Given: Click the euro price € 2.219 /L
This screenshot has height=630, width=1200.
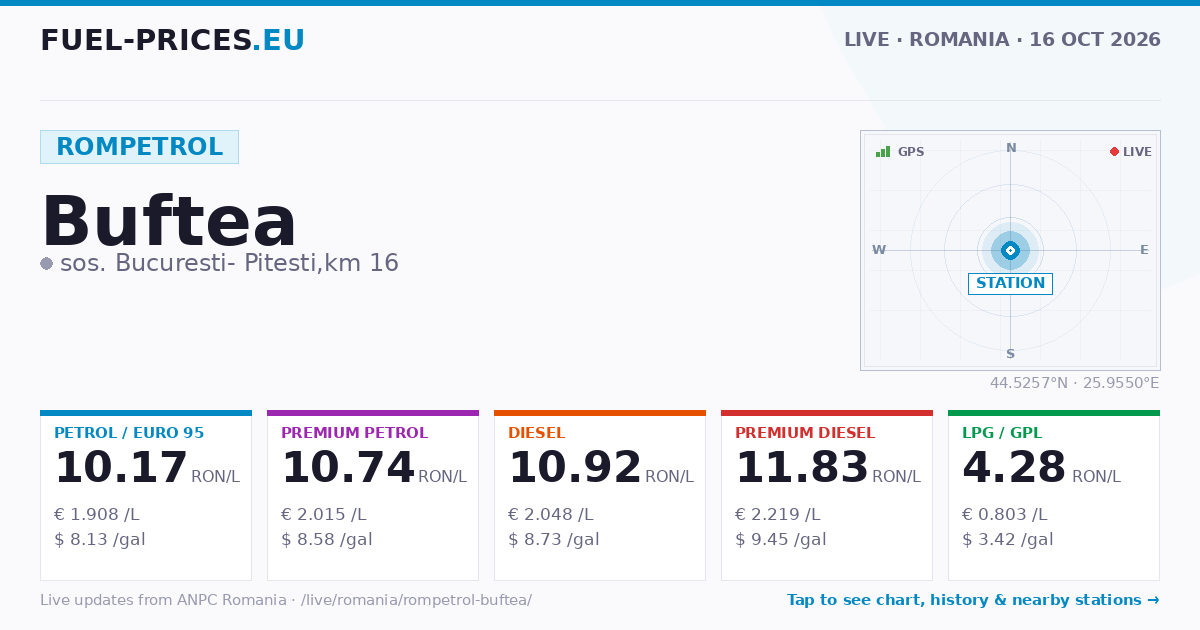Looking at the screenshot, I should [x=777, y=515].
